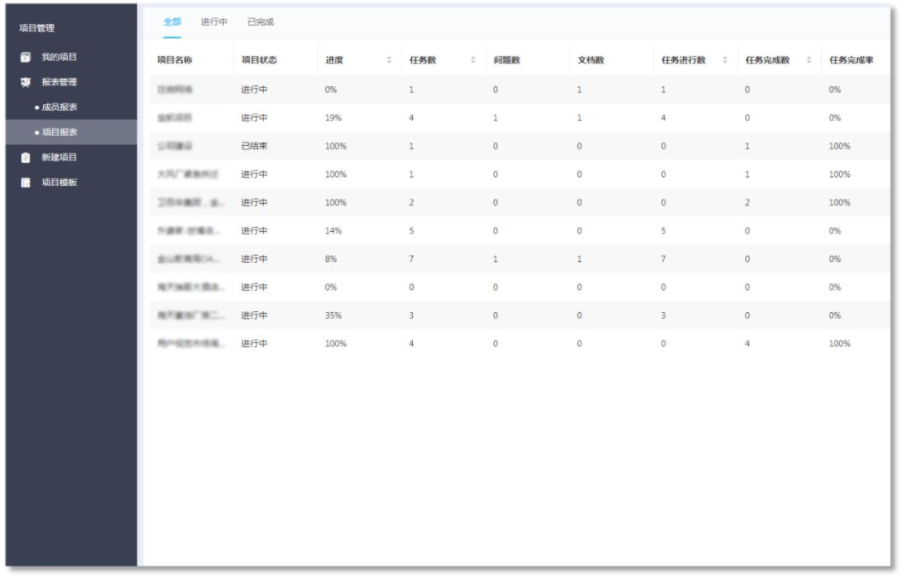This screenshot has height=584, width=905.
Task: Switch to the 进行中 tab
Action: click(x=214, y=21)
